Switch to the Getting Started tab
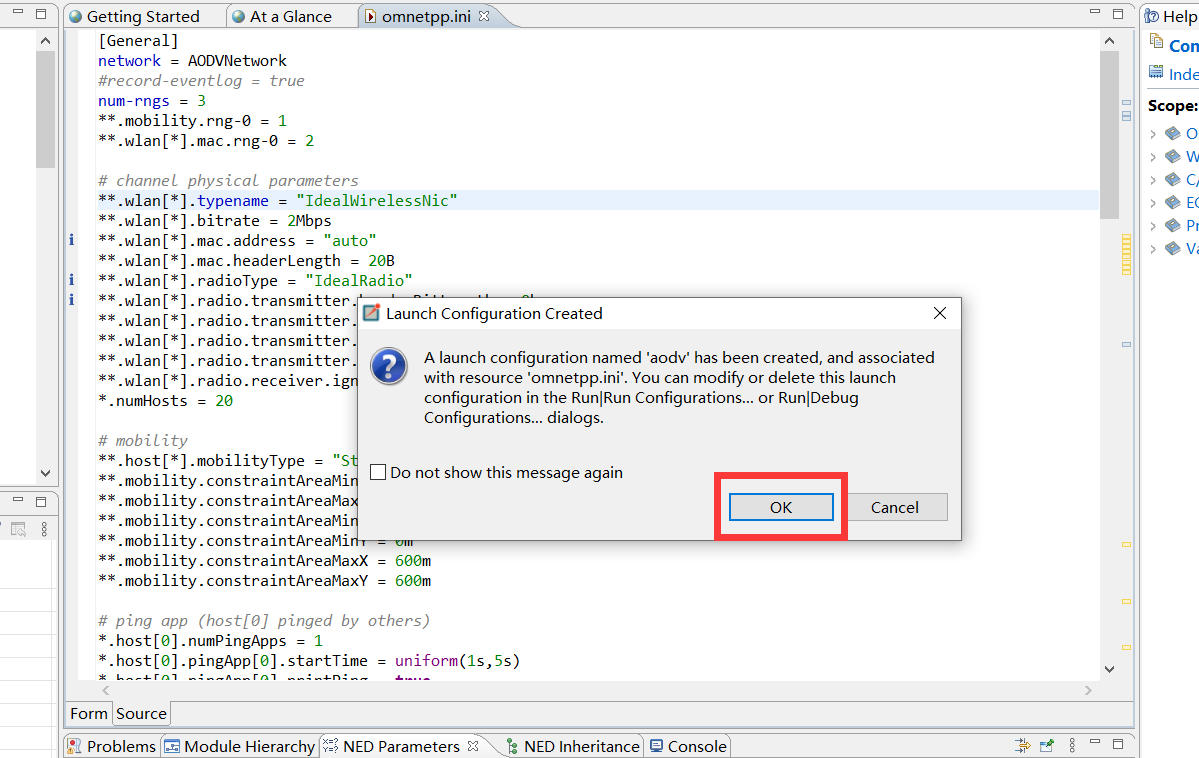Image resolution: width=1199 pixels, height=758 pixels. click(x=135, y=16)
